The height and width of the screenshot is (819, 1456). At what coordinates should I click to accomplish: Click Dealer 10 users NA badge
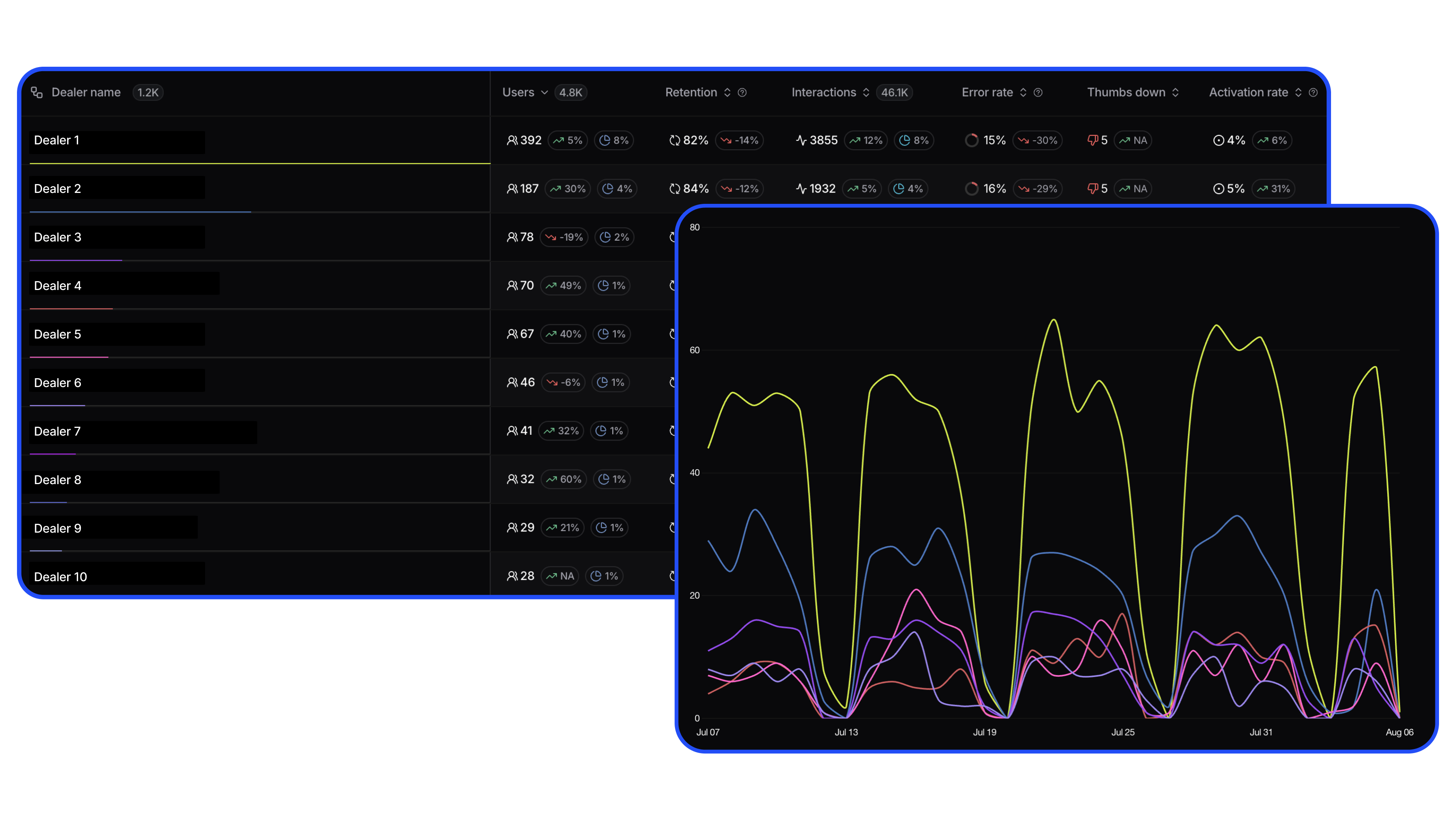(x=560, y=576)
